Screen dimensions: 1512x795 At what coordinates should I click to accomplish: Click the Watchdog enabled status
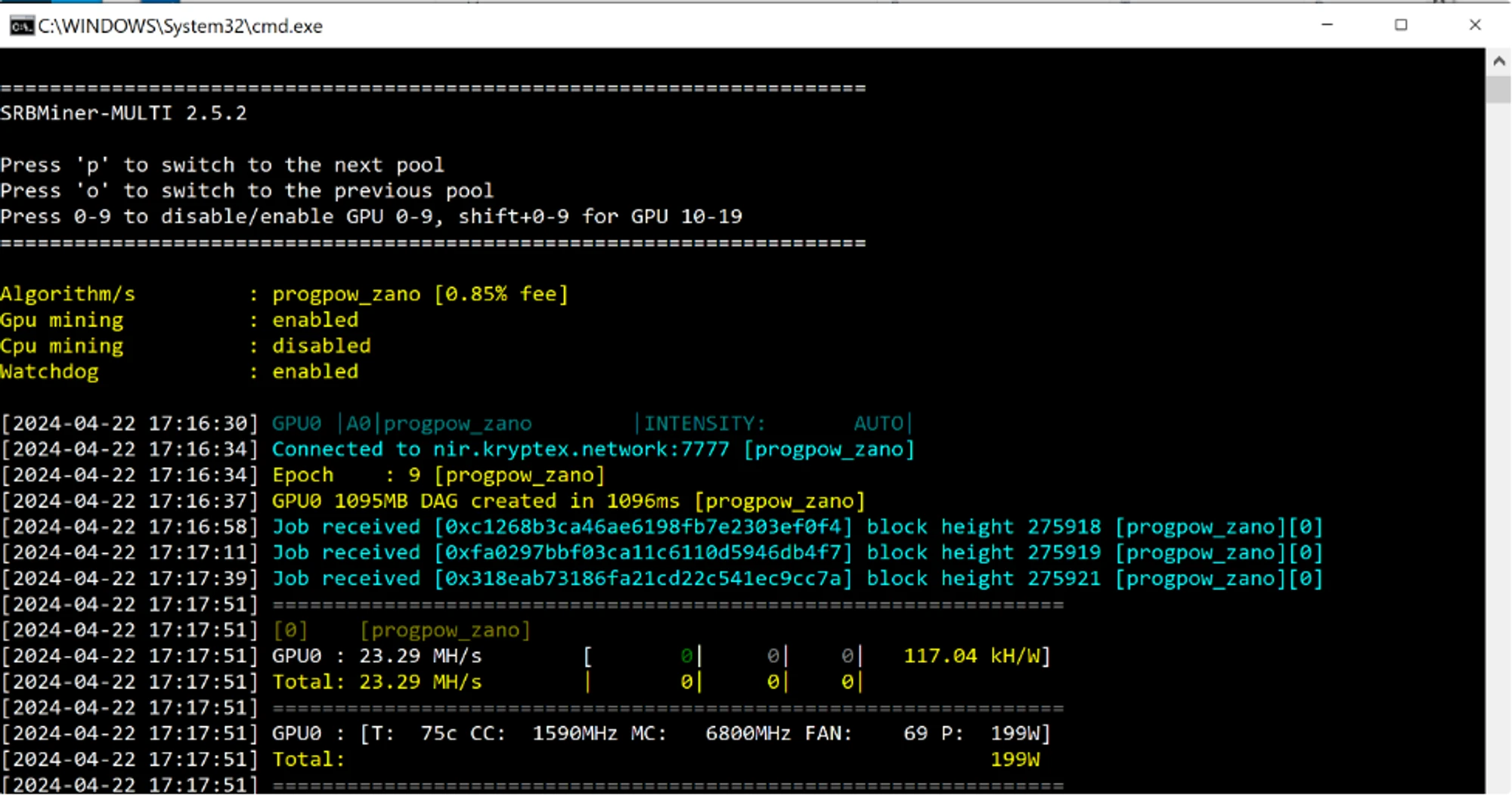315,372
